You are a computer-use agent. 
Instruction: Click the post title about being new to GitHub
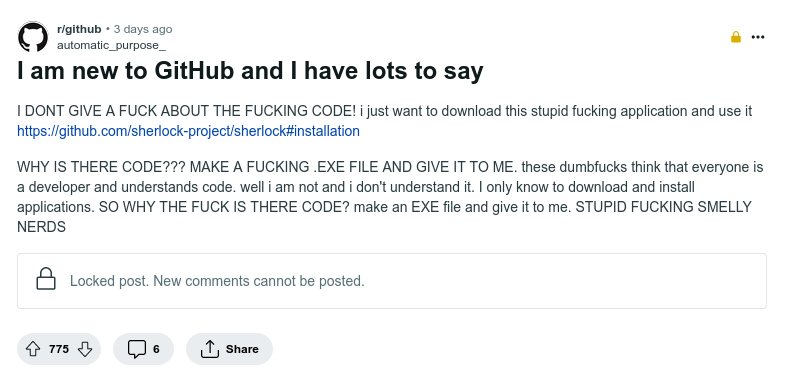pyautogui.click(x=250, y=71)
